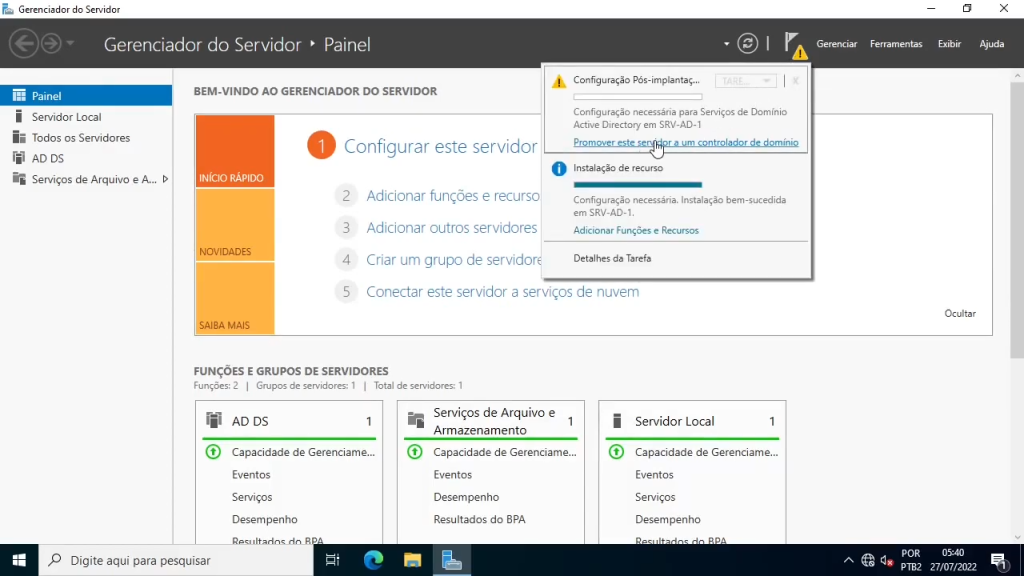1024x576 pixels.
Task: Click the Painel dashboard icon in sidebar
Action: pyautogui.click(x=19, y=95)
